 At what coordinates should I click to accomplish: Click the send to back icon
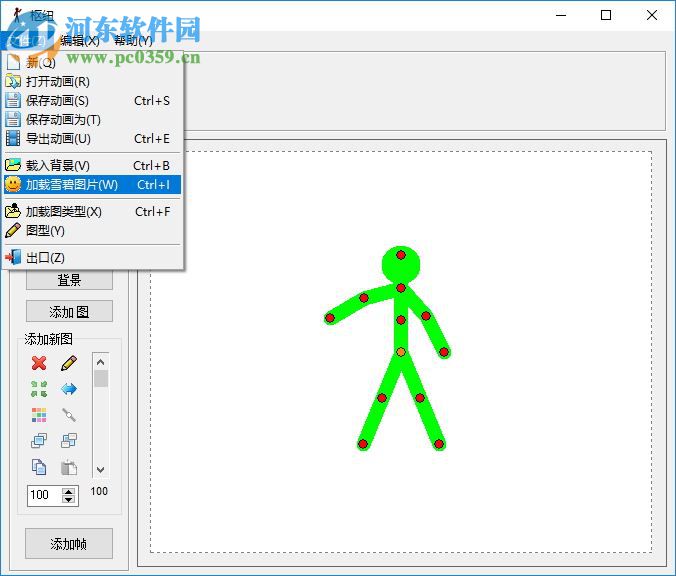69,441
